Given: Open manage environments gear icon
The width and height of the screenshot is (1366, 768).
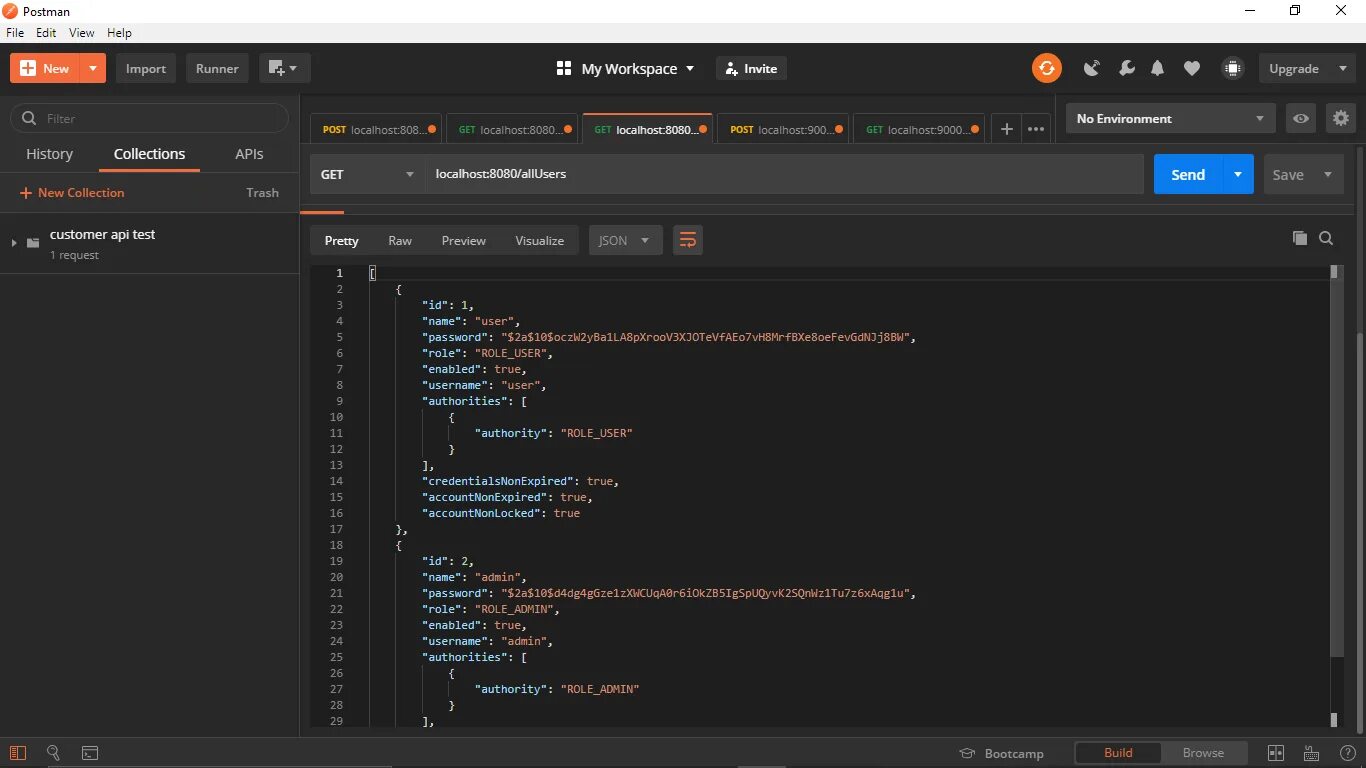Looking at the screenshot, I should click(1341, 118).
